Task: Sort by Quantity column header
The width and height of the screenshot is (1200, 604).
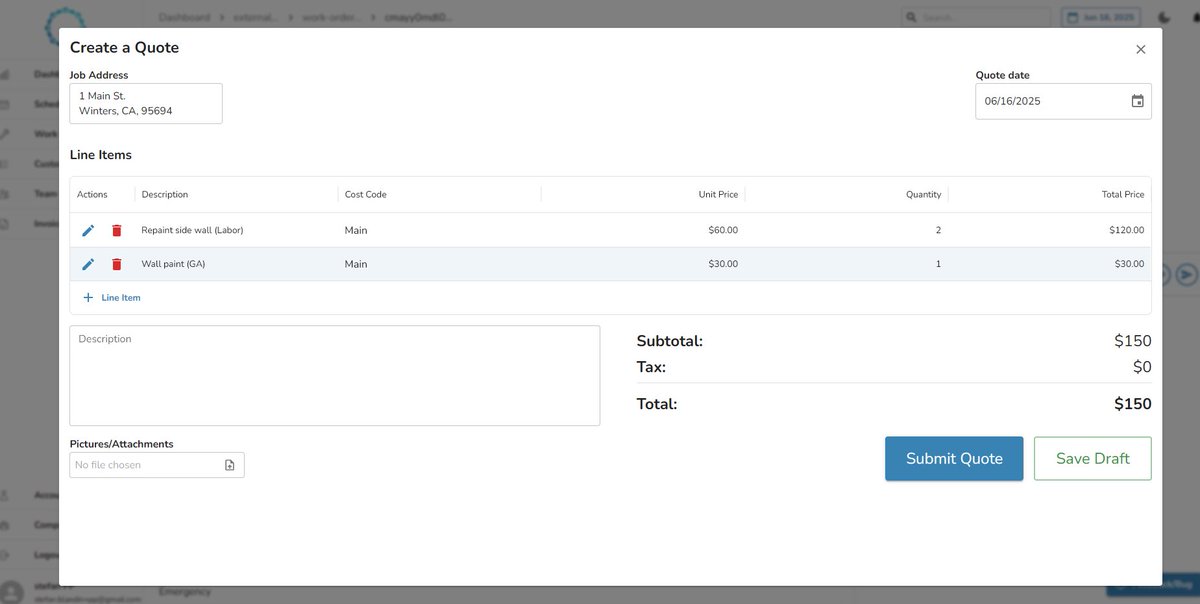Action: click(924, 195)
